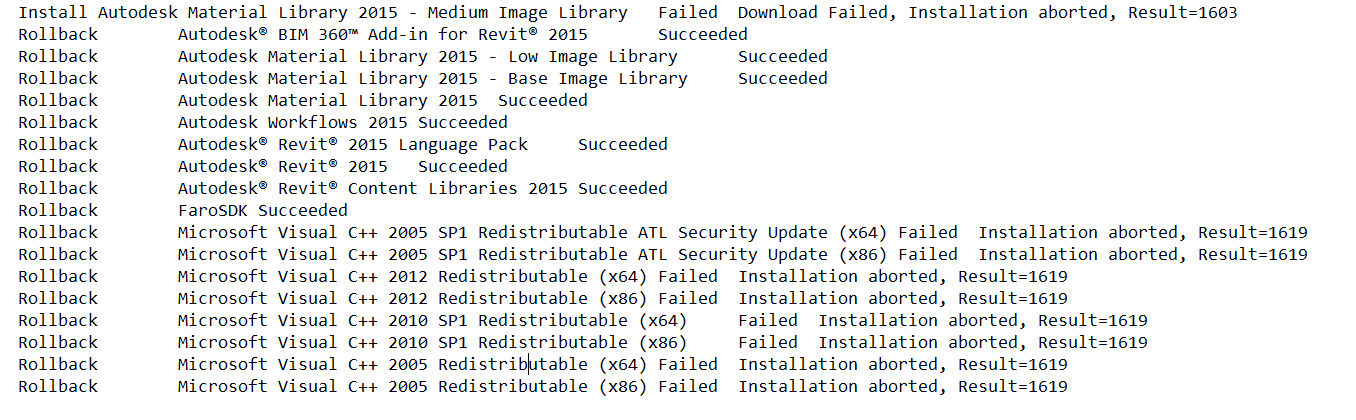This screenshot has height=420, width=1356.
Task: Click Succeeded beside Autodesk Workflows 2015
Action: pyautogui.click(x=462, y=123)
